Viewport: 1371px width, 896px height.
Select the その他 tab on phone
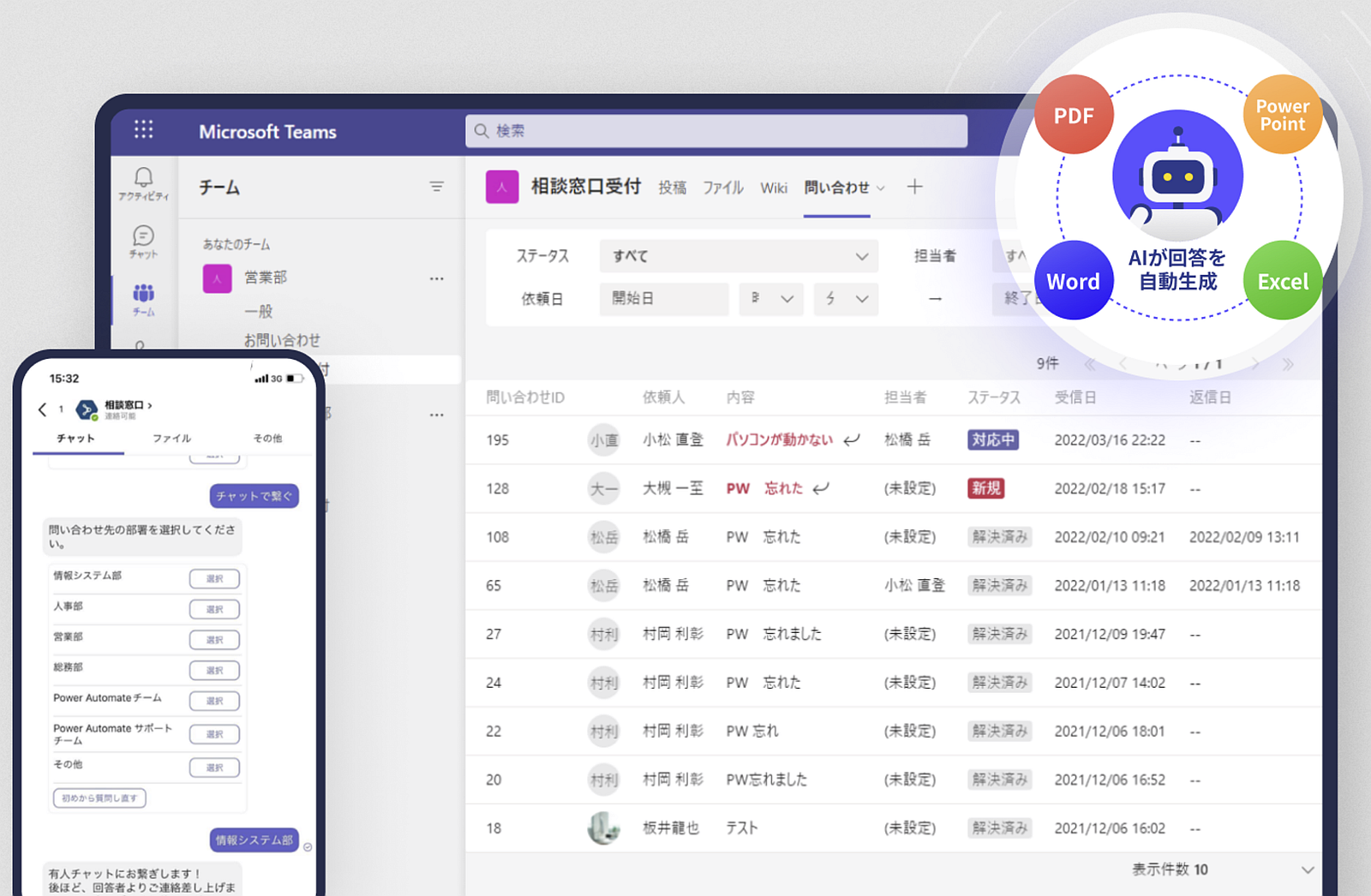[267, 438]
